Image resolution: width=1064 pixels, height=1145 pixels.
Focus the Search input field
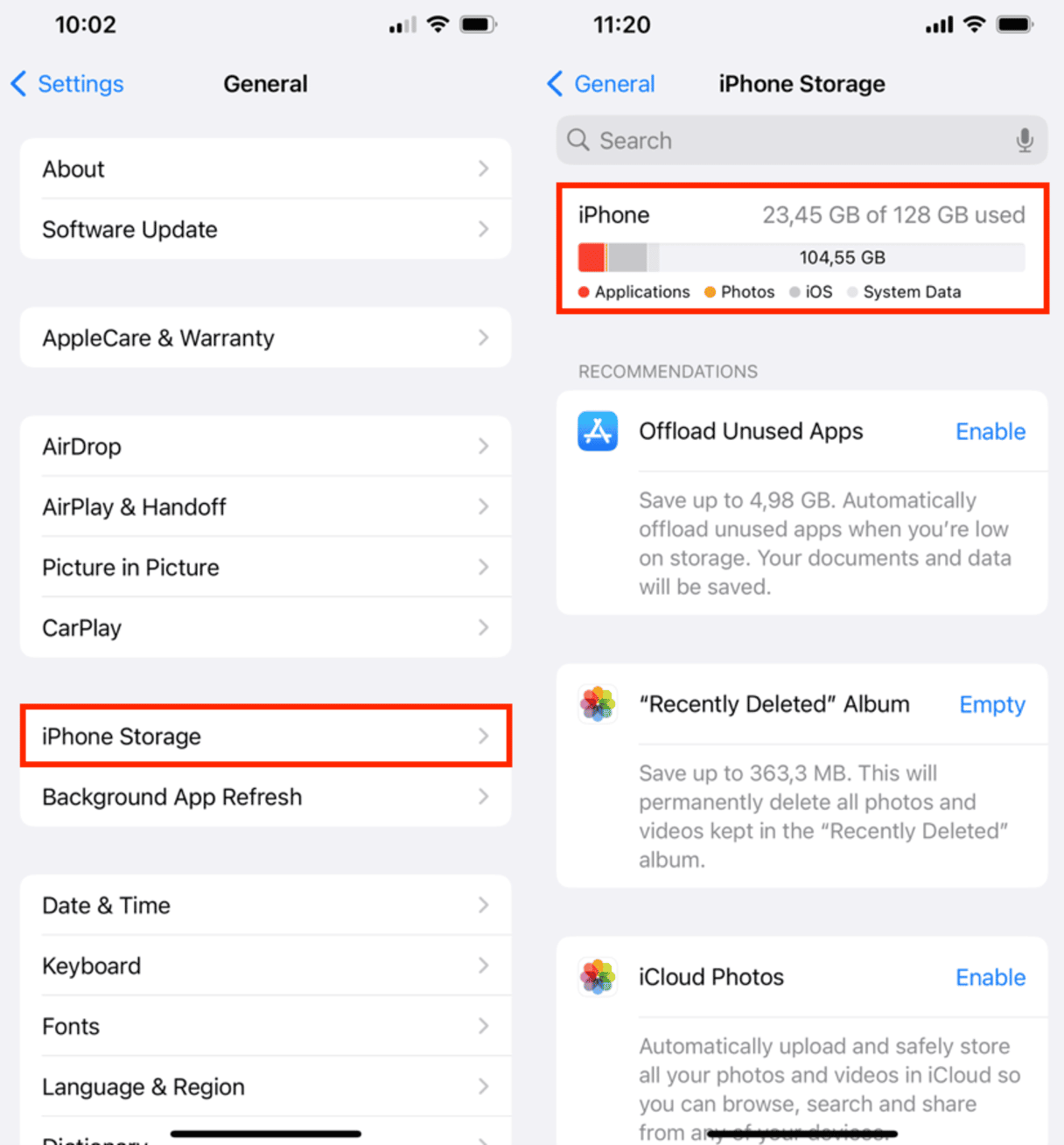tap(801, 140)
